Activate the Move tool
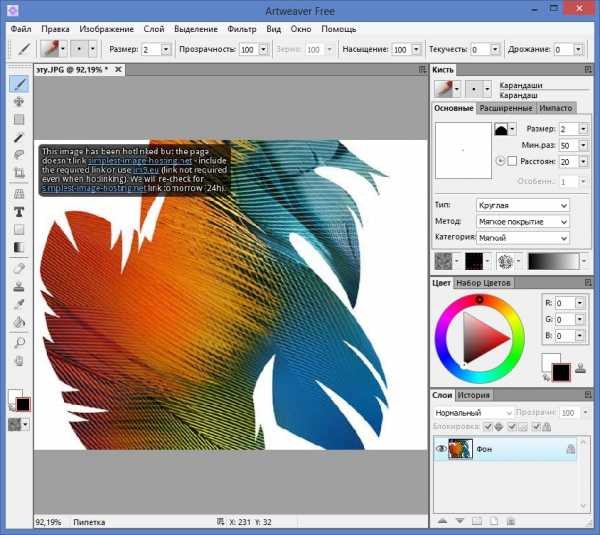This screenshot has width=600, height=535. coord(19,101)
